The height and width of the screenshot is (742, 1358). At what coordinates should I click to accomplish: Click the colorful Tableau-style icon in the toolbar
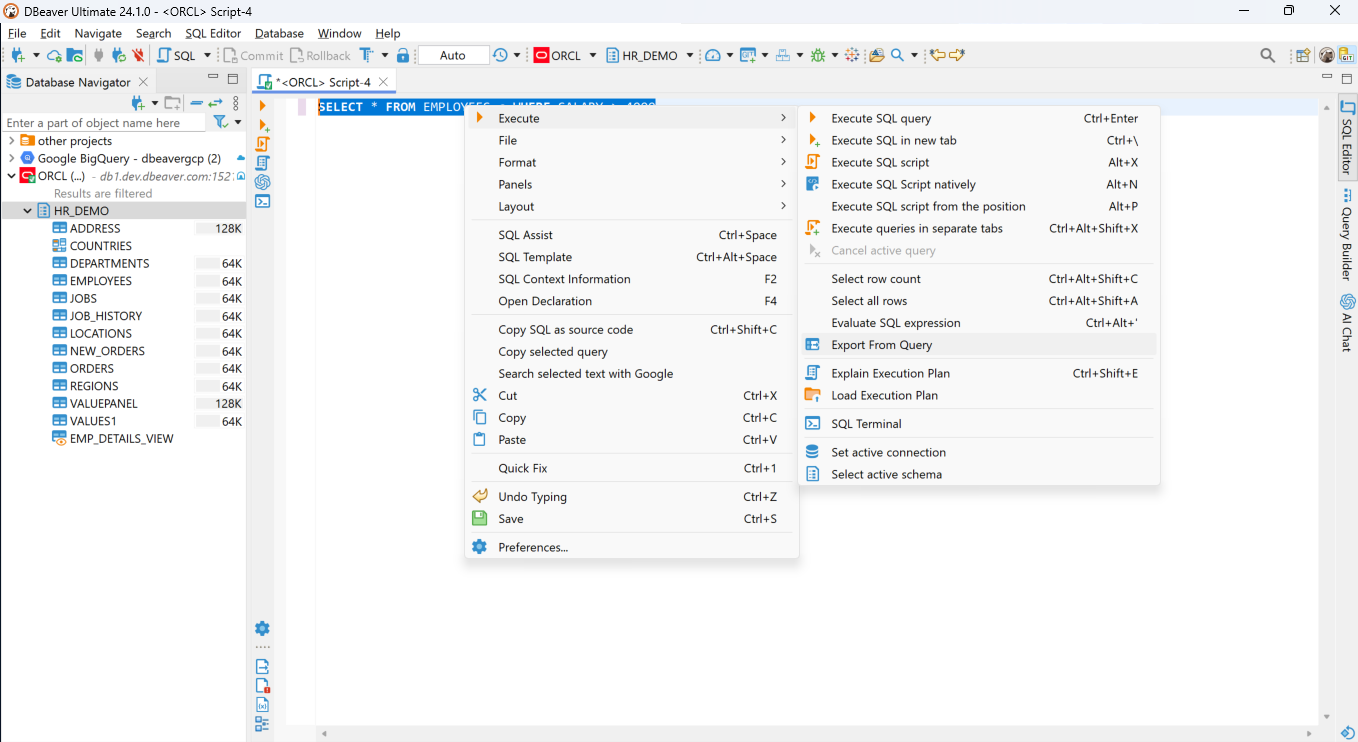[x=852, y=55]
